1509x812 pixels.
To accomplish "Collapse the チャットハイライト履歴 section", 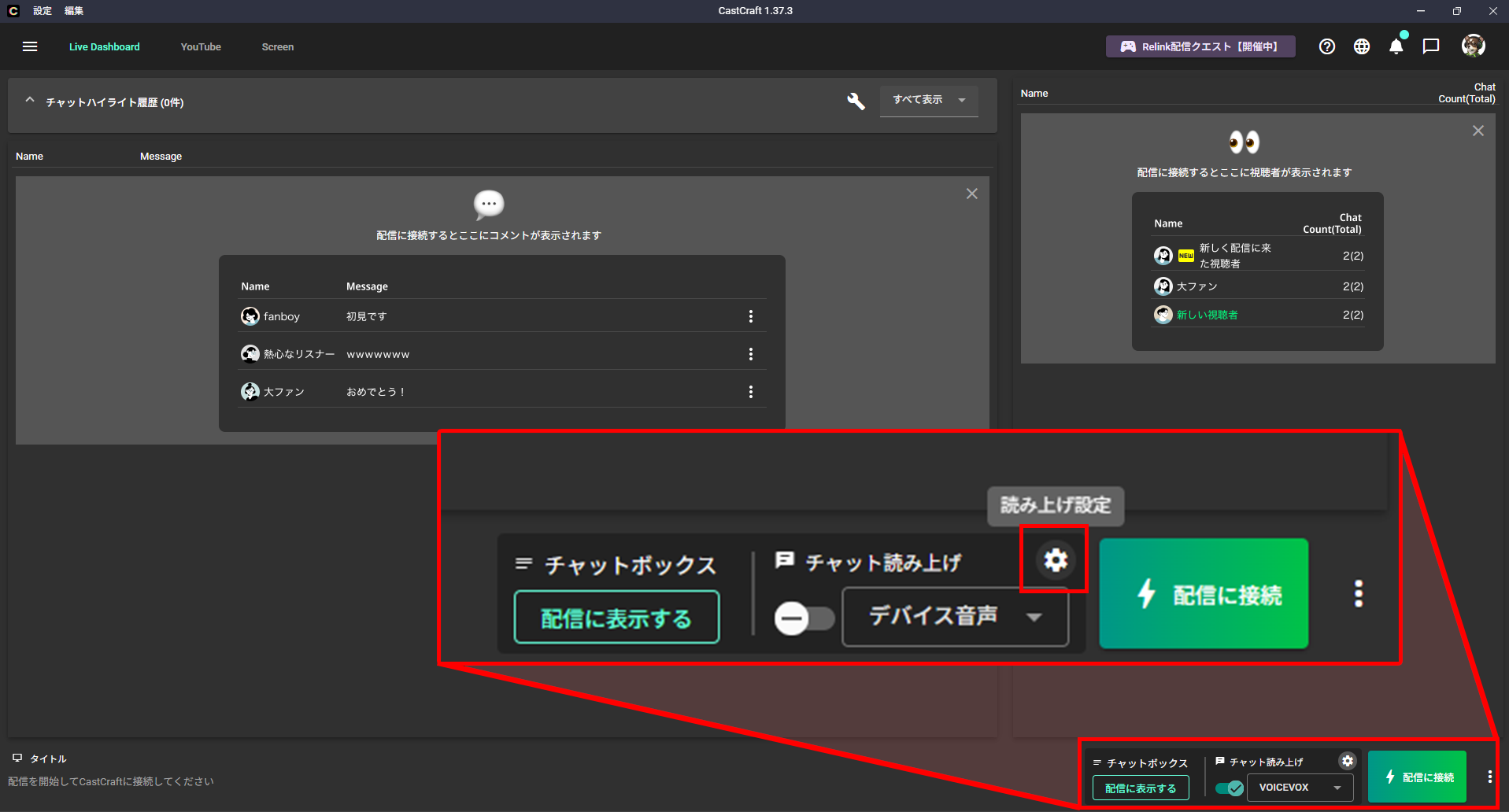I will (x=30, y=101).
